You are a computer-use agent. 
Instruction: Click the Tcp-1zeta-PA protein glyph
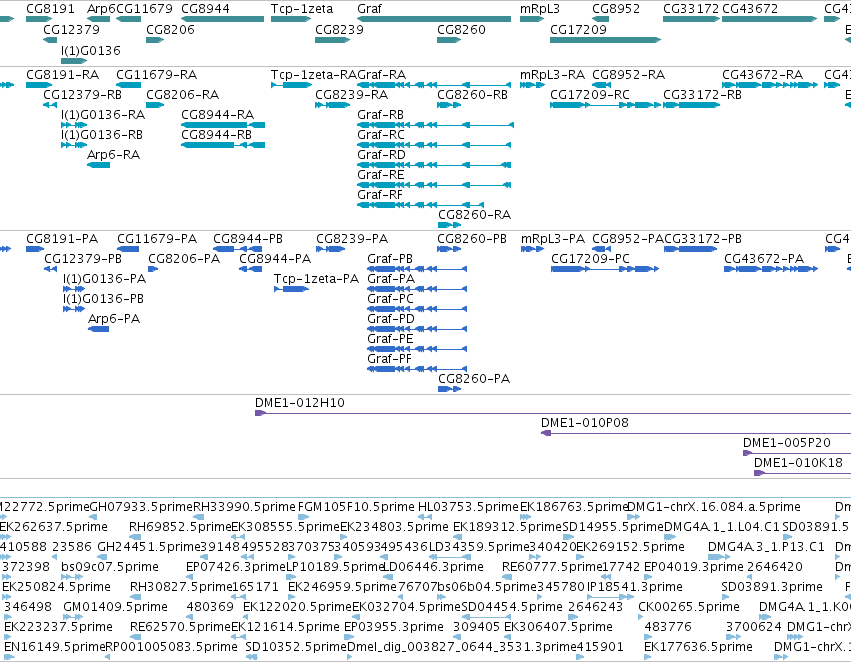point(291,289)
